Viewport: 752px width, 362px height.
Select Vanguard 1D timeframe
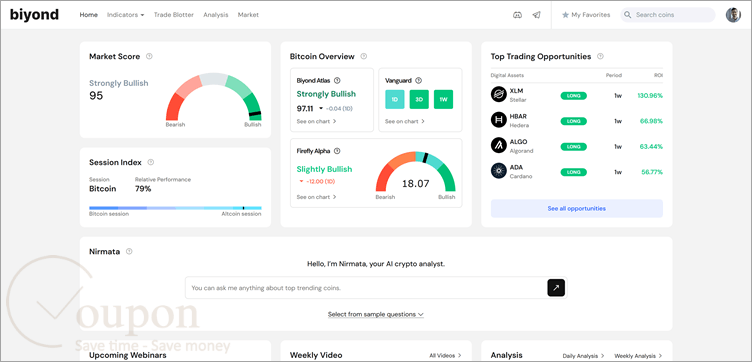395,99
